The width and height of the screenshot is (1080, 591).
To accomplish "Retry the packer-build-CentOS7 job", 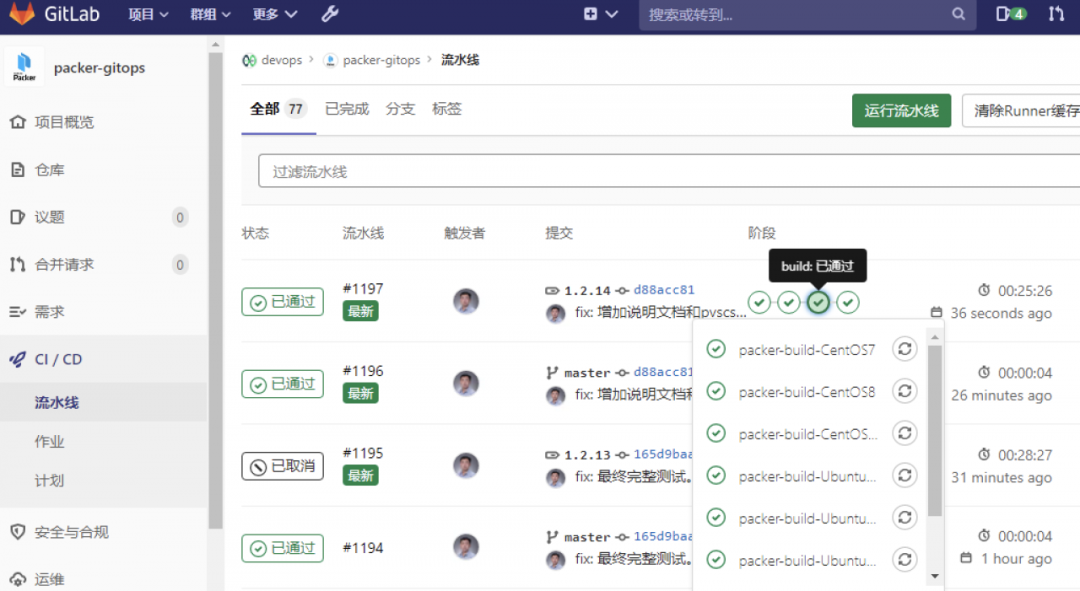I will 904,349.
